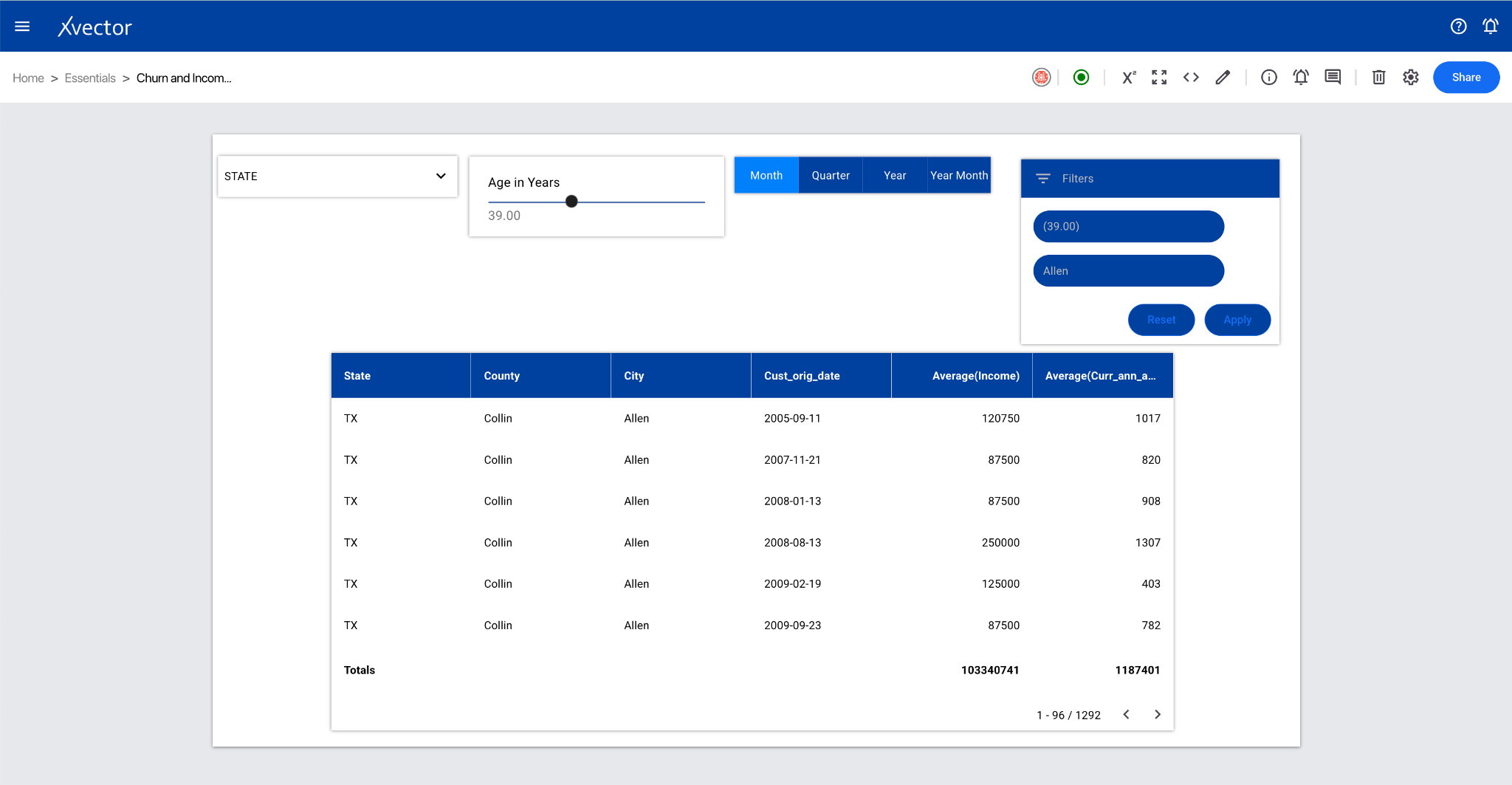Open notifications bell in top header
Viewport: 1512px width, 785px height.
pyautogui.click(x=1491, y=27)
